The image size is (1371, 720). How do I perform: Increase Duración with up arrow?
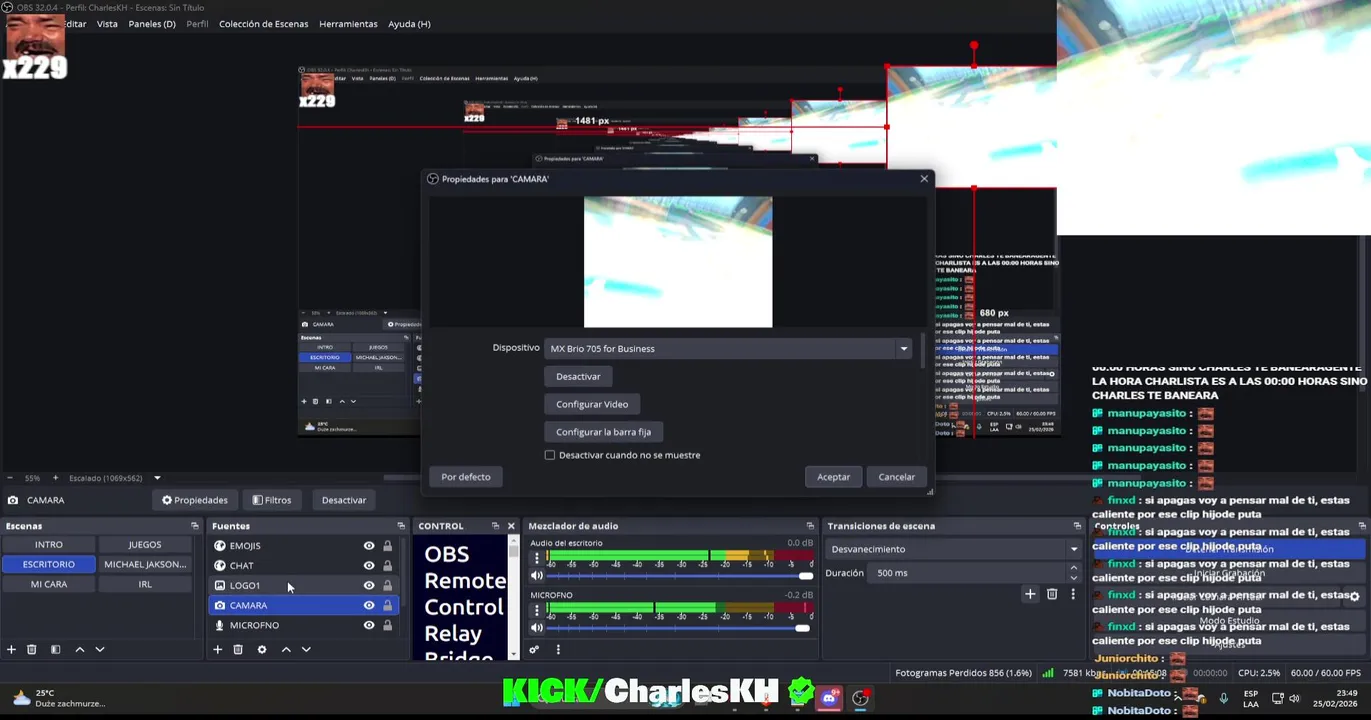click(1074, 568)
